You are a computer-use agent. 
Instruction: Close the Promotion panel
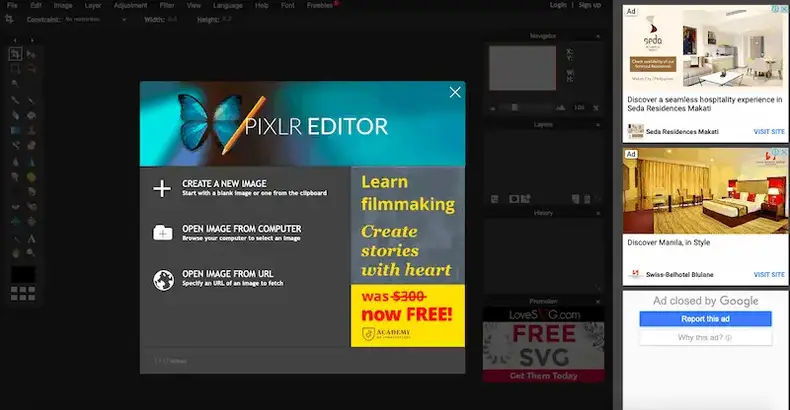pos(598,301)
